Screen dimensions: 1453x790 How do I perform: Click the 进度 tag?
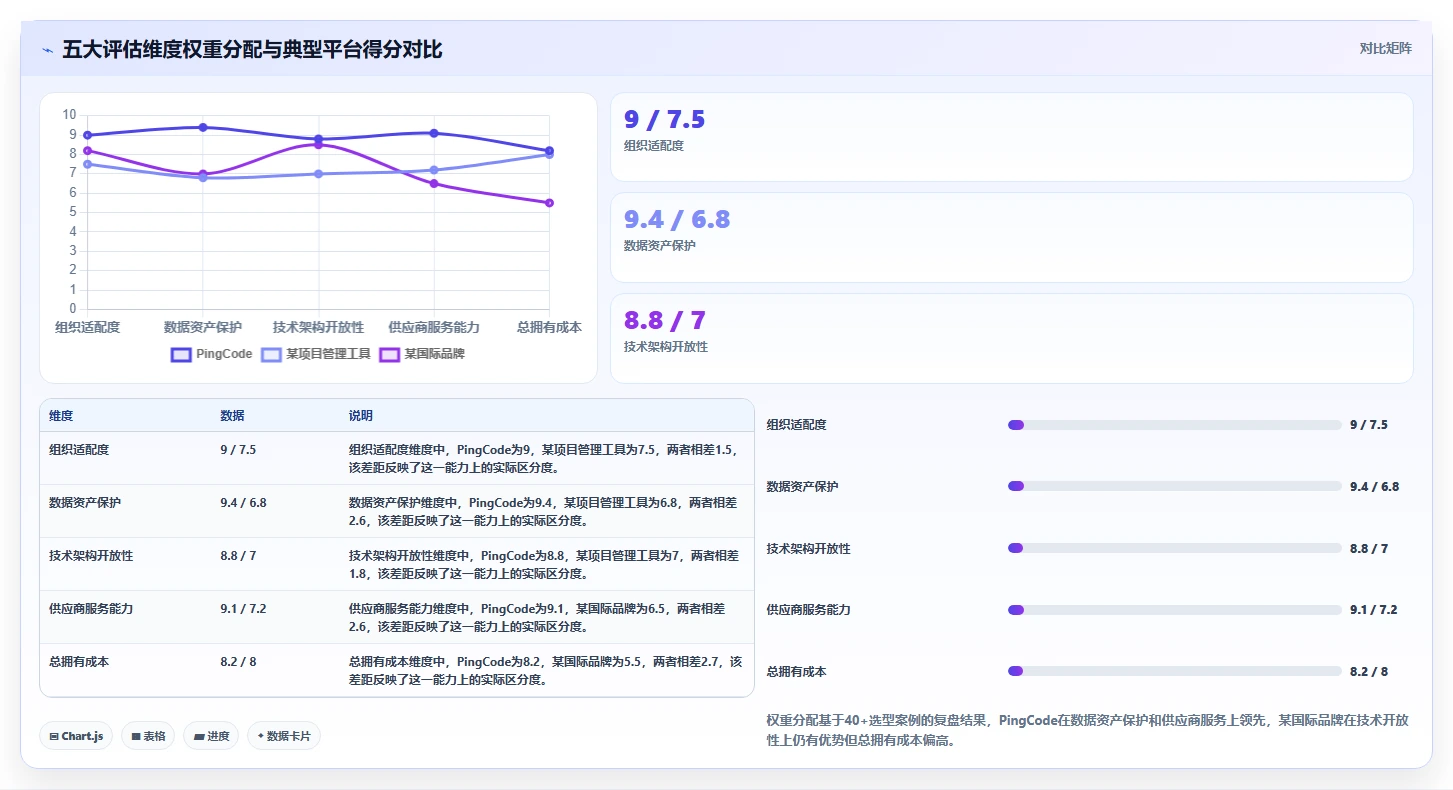pos(211,736)
